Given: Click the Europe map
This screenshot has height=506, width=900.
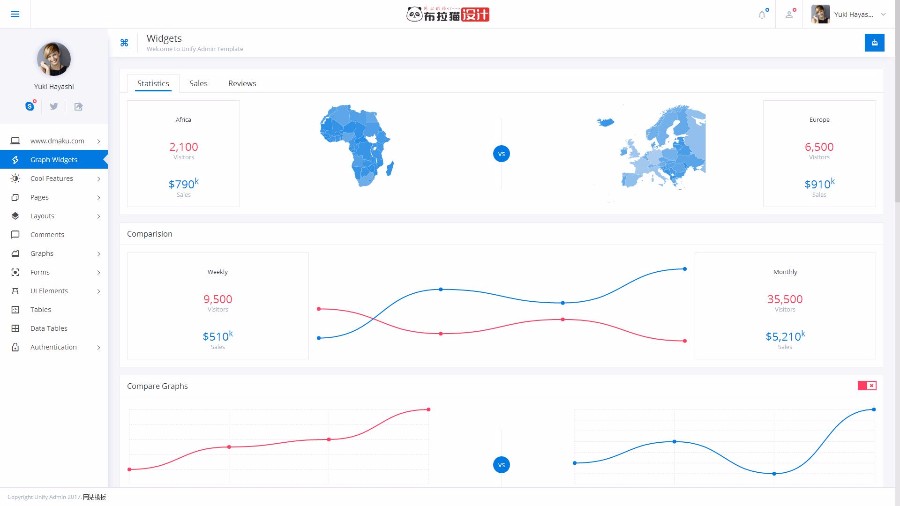Looking at the screenshot, I should pos(651,148).
